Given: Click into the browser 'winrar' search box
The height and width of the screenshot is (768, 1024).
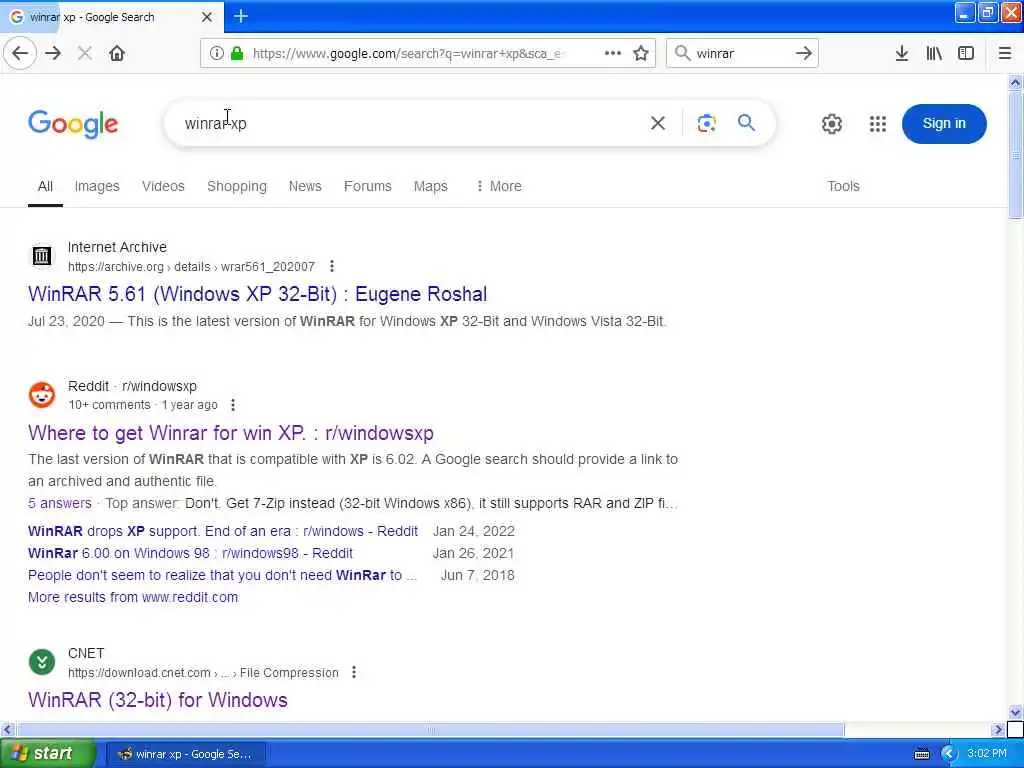Looking at the screenshot, I should pos(742,54).
